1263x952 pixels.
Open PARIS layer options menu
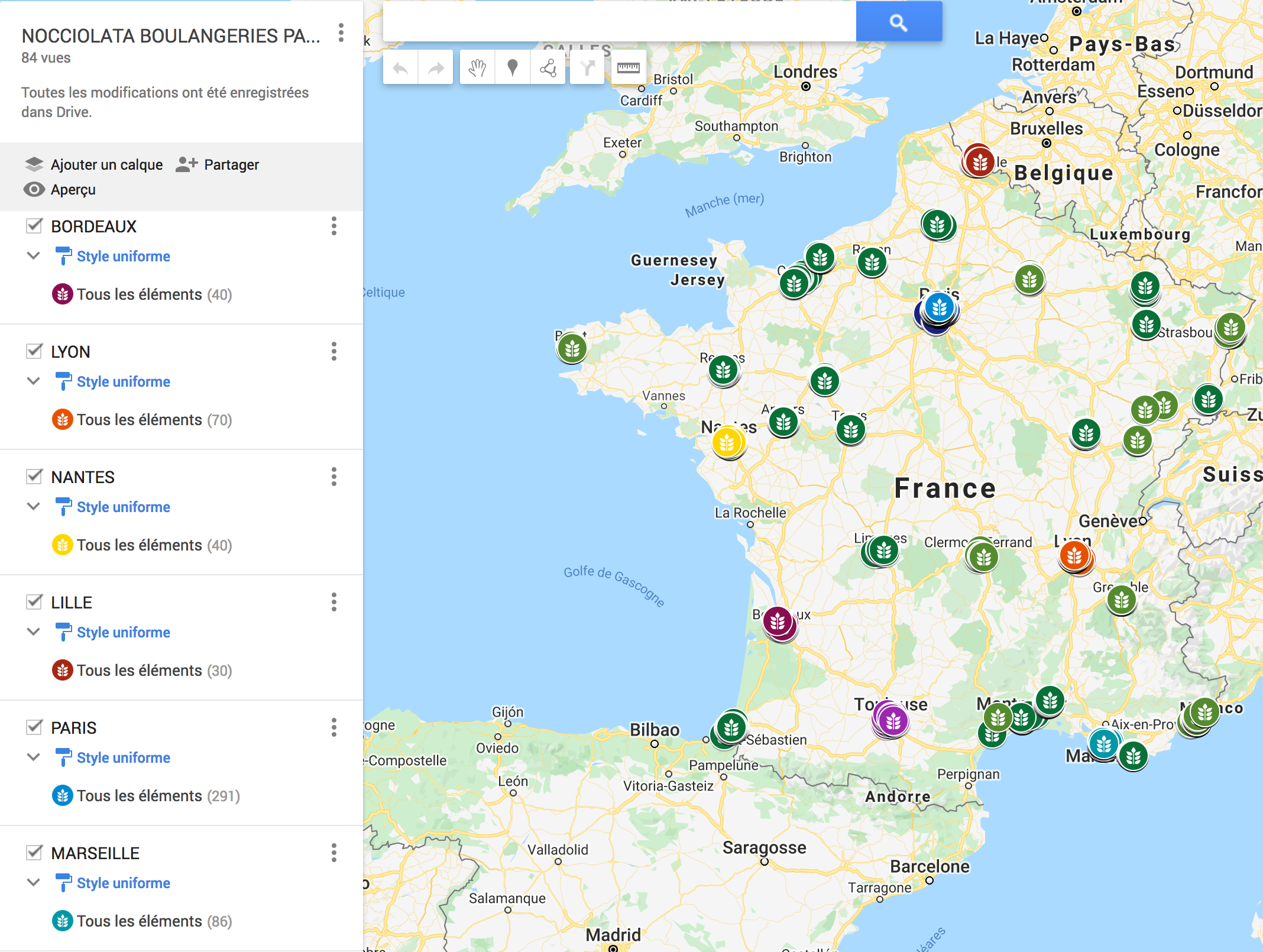[x=334, y=727]
